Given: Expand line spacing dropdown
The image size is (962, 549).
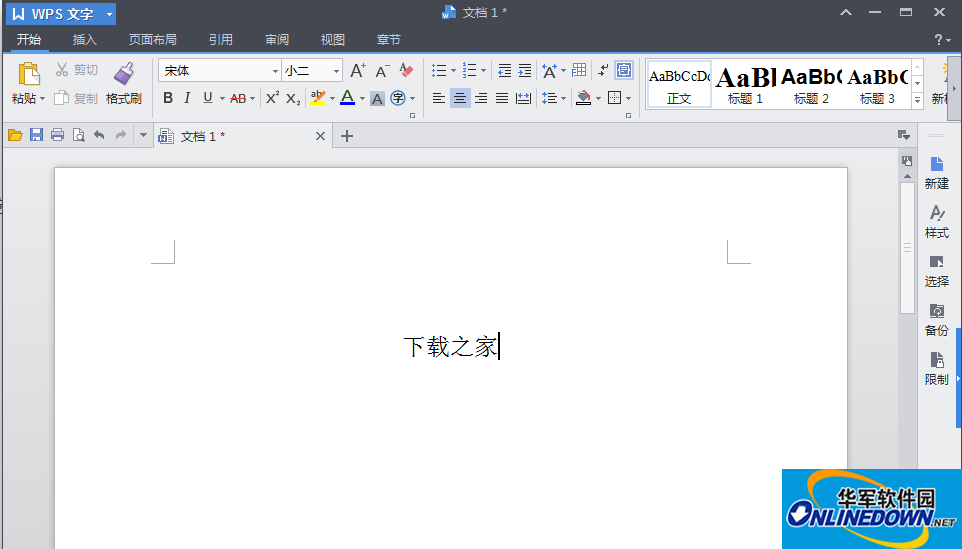Looking at the screenshot, I should [563, 98].
